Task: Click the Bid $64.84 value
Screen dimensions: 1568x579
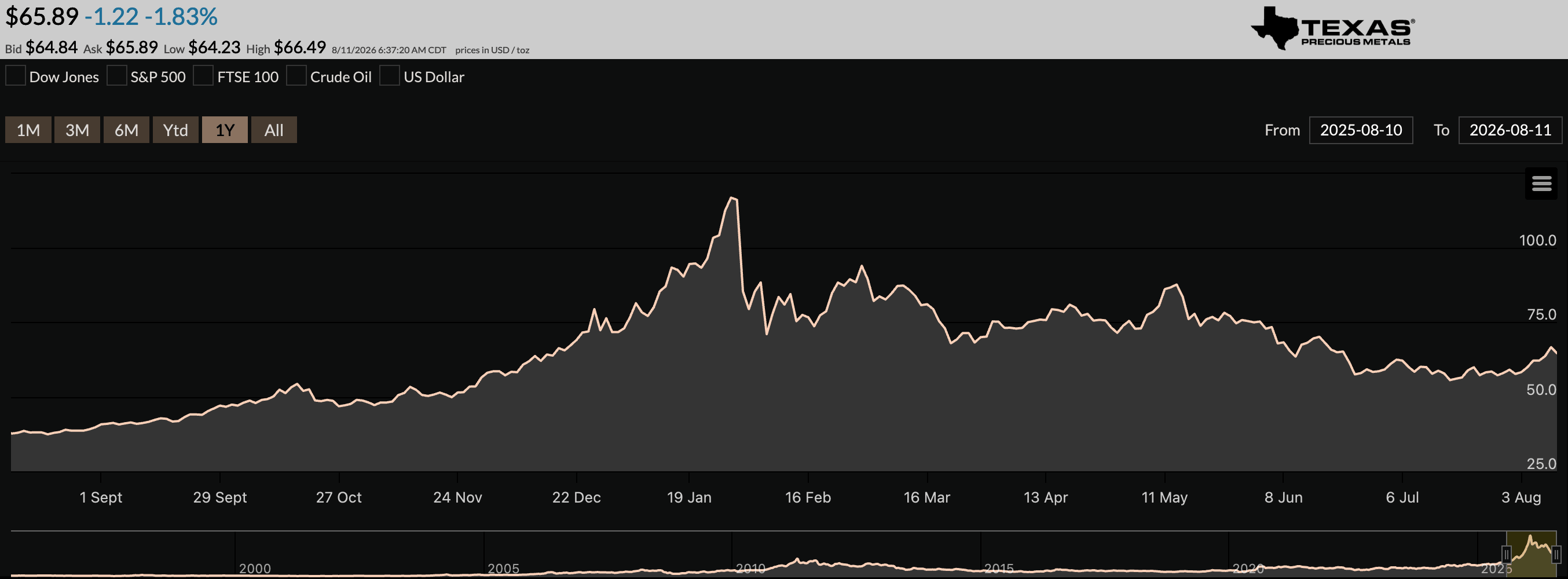Action: [x=52, y=47]
